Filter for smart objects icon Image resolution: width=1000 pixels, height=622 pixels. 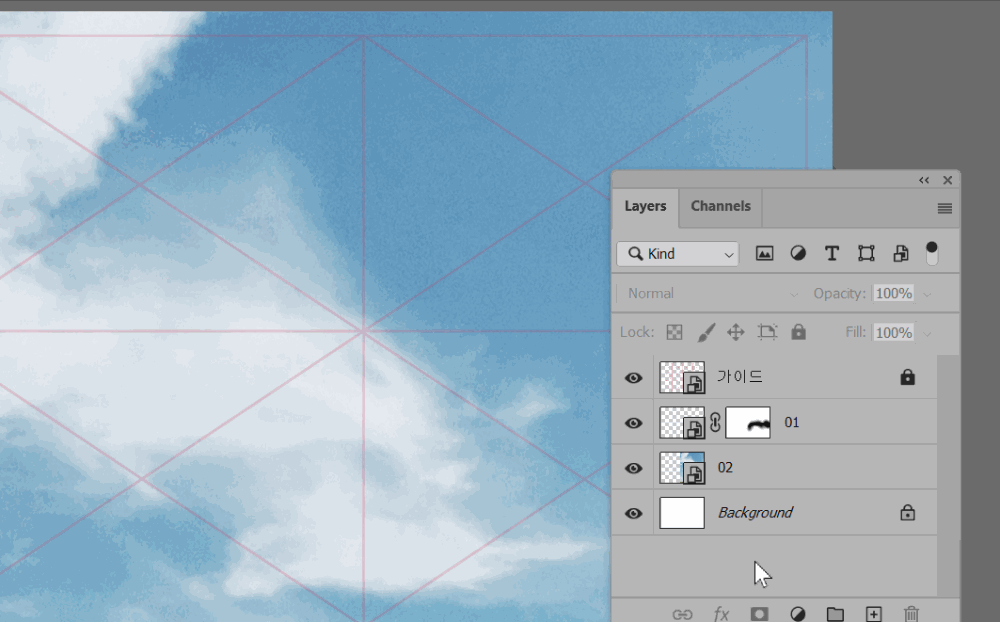click(901, 254)
